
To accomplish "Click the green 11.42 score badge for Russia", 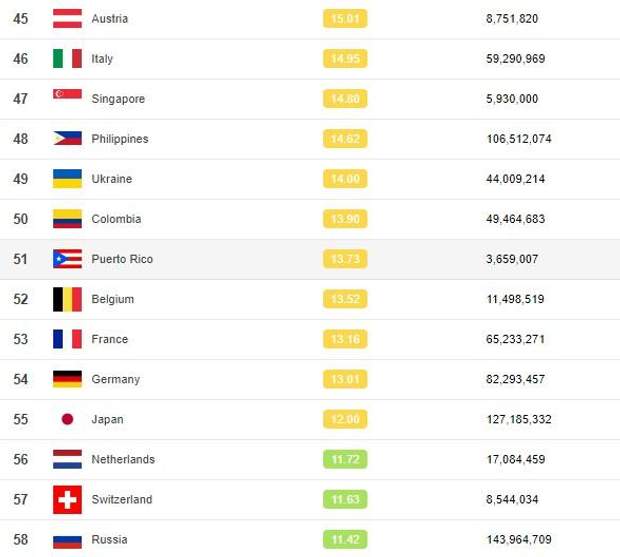I will tap(345, 540).
